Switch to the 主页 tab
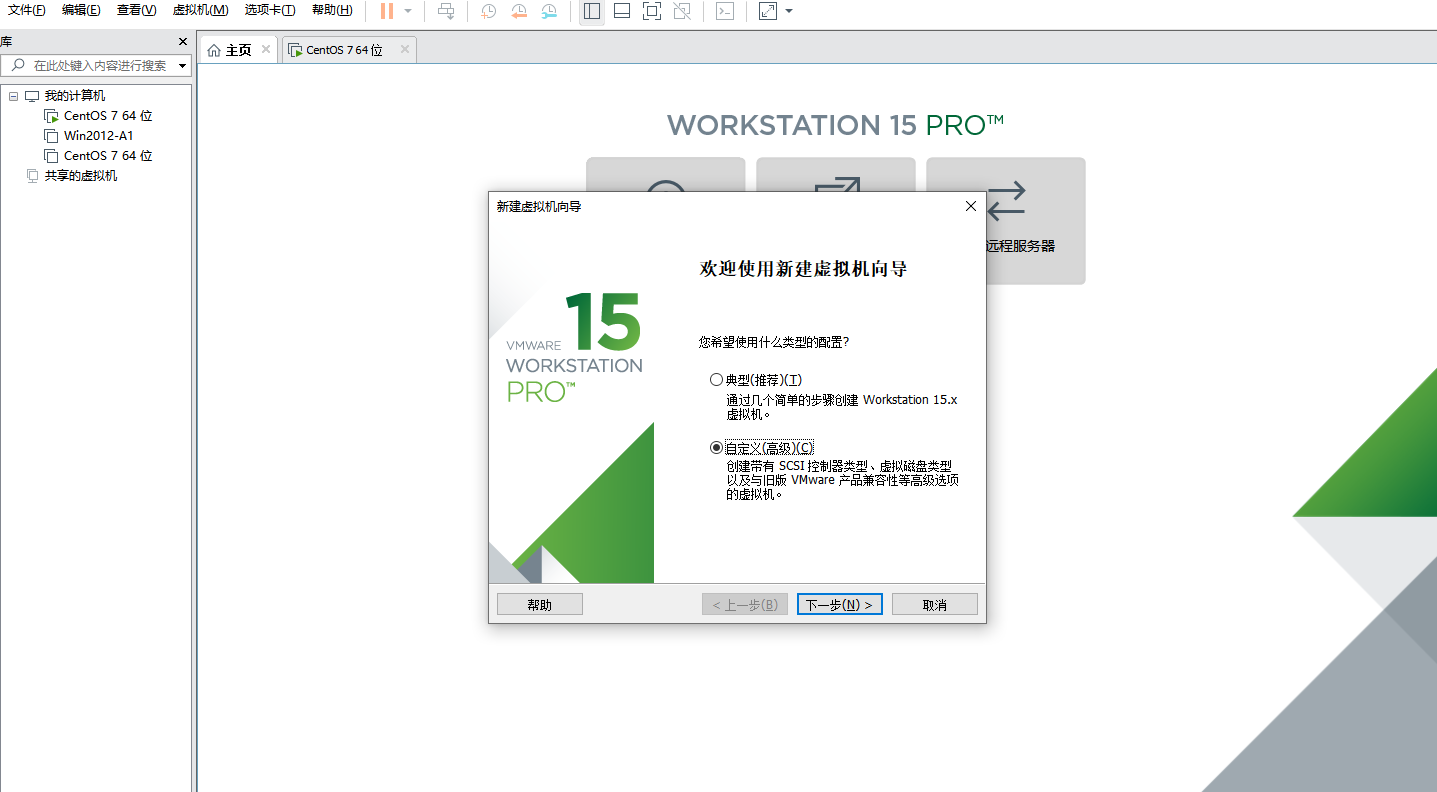1437x792 pixels. pyautogui.click(x=238, y=50)
